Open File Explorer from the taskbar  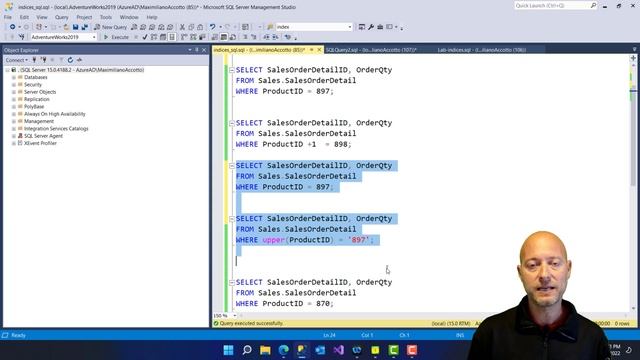265,350
